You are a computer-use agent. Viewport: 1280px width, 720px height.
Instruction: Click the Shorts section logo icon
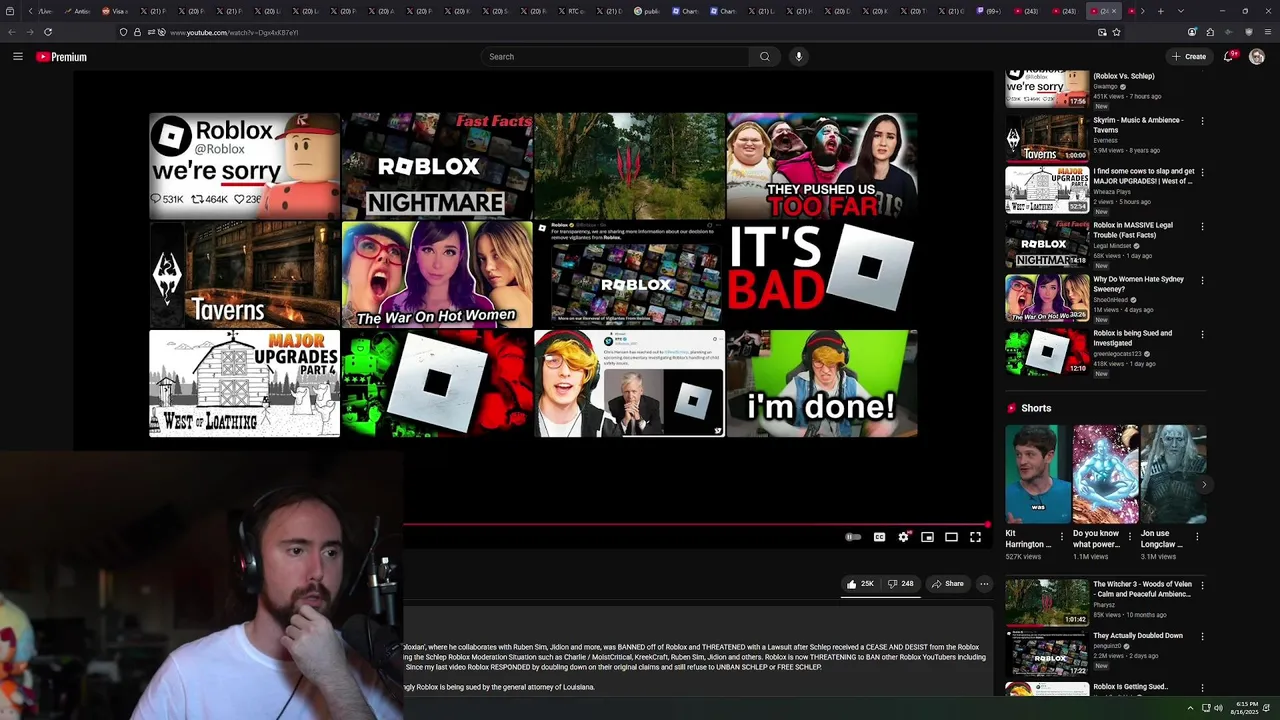click(1013, 408)
